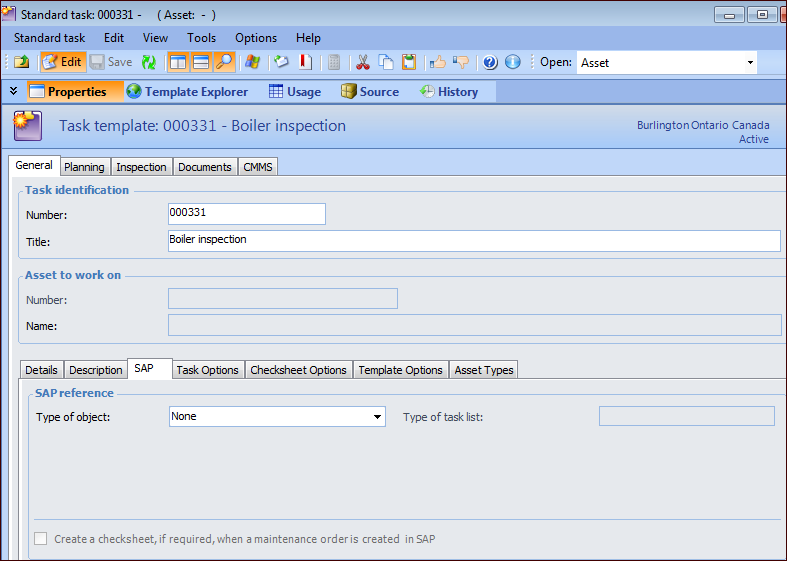Click the magnifying glass search icon
Screen dimensions: 787x561
(x=224, y=62)
